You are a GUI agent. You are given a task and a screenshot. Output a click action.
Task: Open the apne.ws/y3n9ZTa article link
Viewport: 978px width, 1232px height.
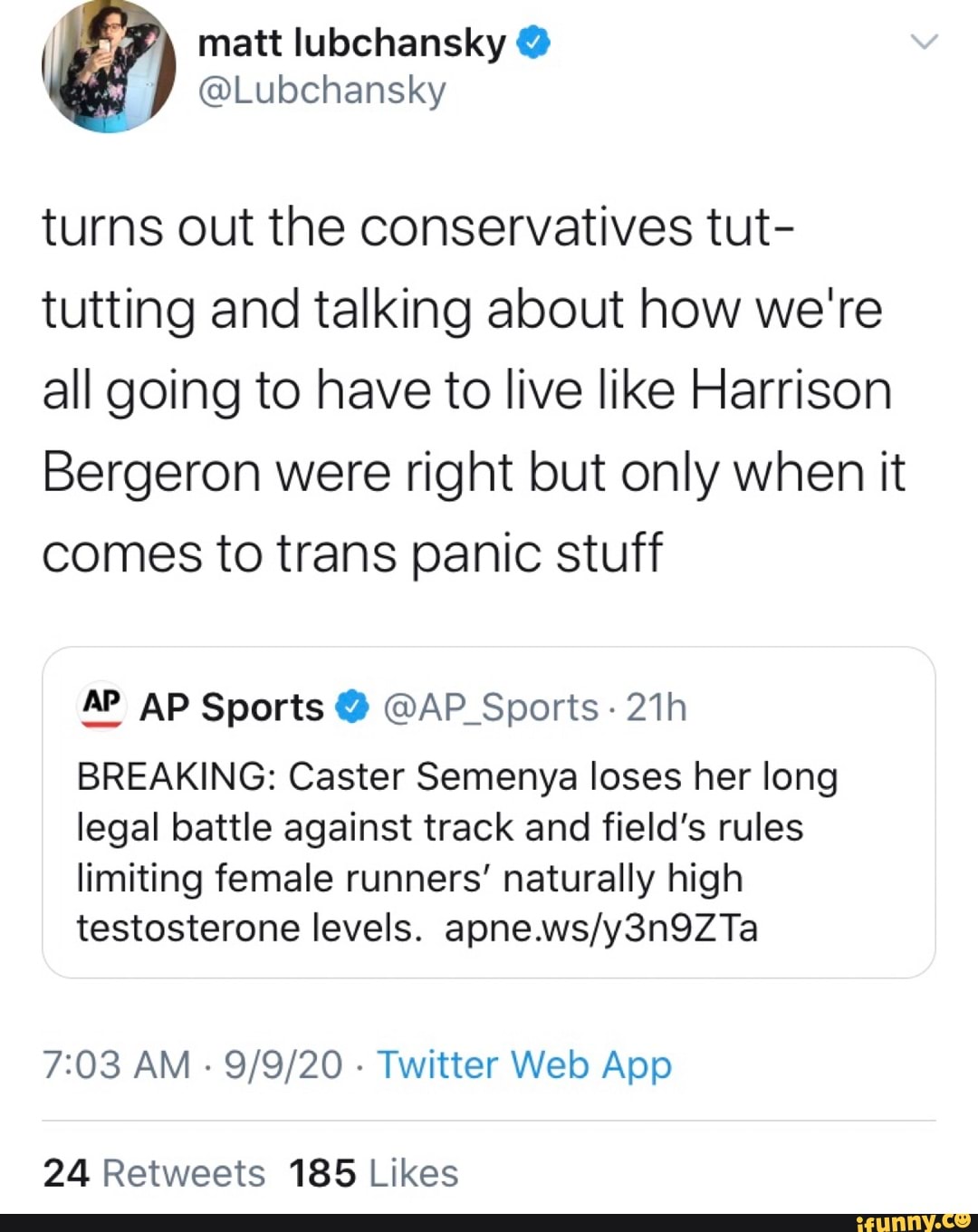601,929
